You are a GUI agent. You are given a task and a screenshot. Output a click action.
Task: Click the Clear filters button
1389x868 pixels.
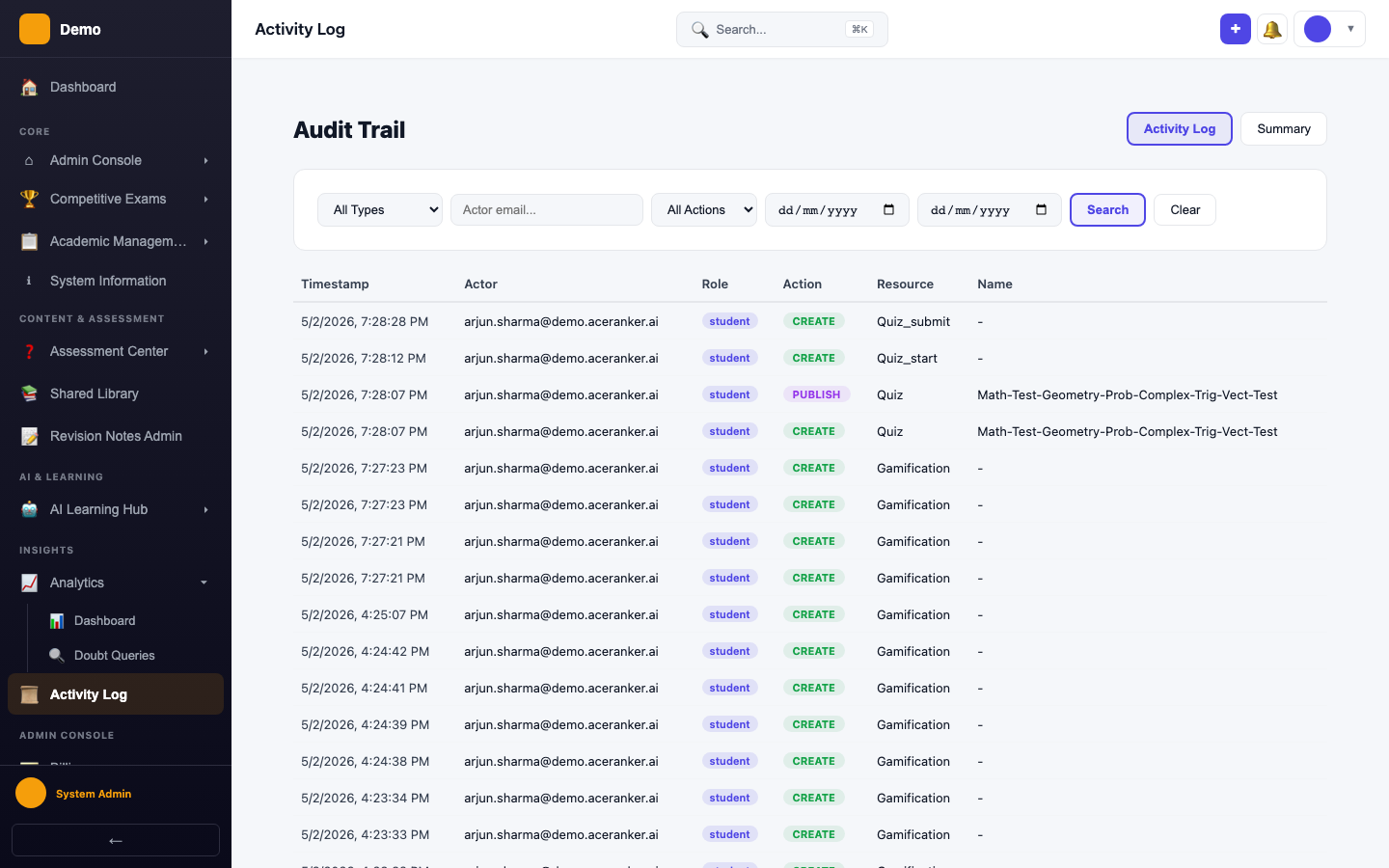1185,210
